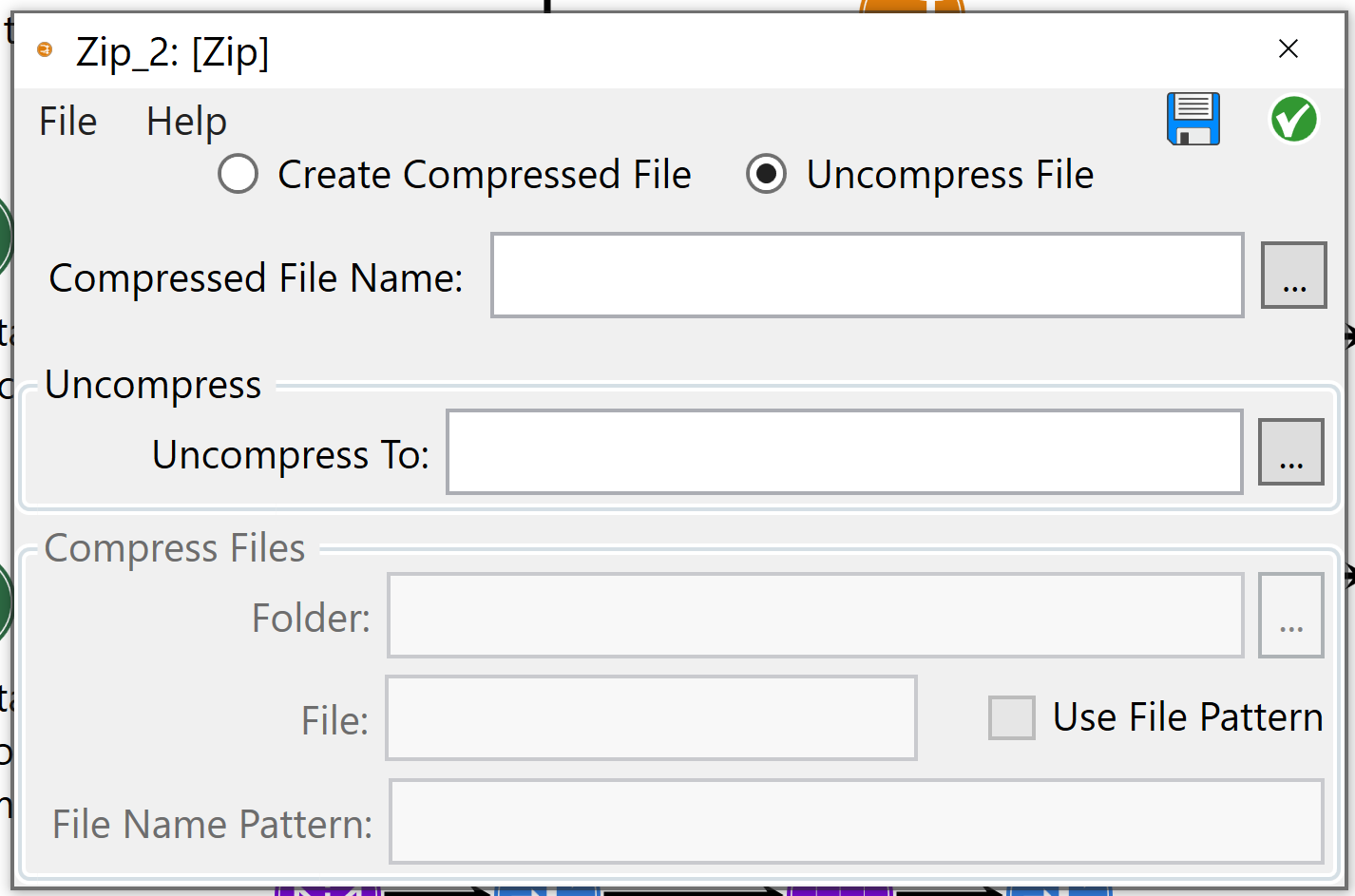This screenshot has height=896, width=1355.
Task: Click the Uncompress To text field
Action: pyautogui.click(x=844, y=452)
